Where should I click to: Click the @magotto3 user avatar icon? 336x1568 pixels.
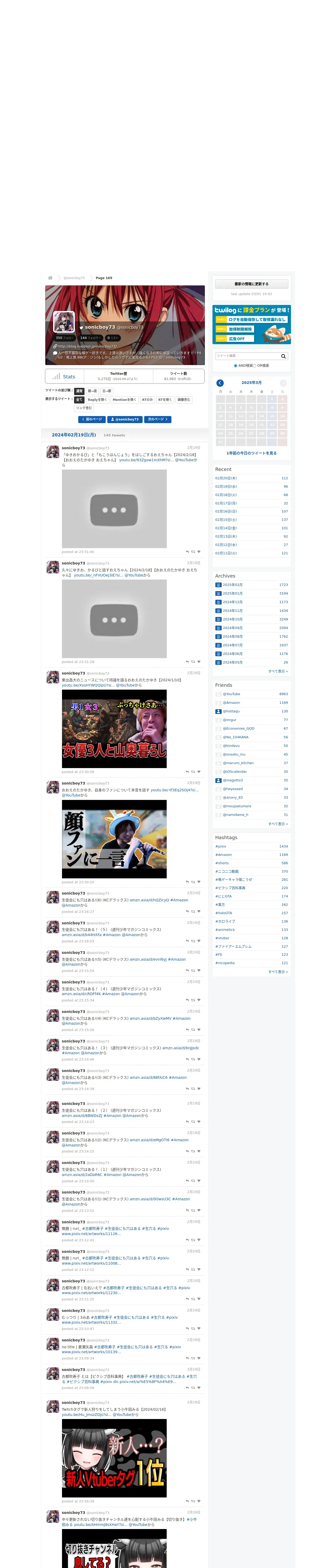(x=218, y=780)
